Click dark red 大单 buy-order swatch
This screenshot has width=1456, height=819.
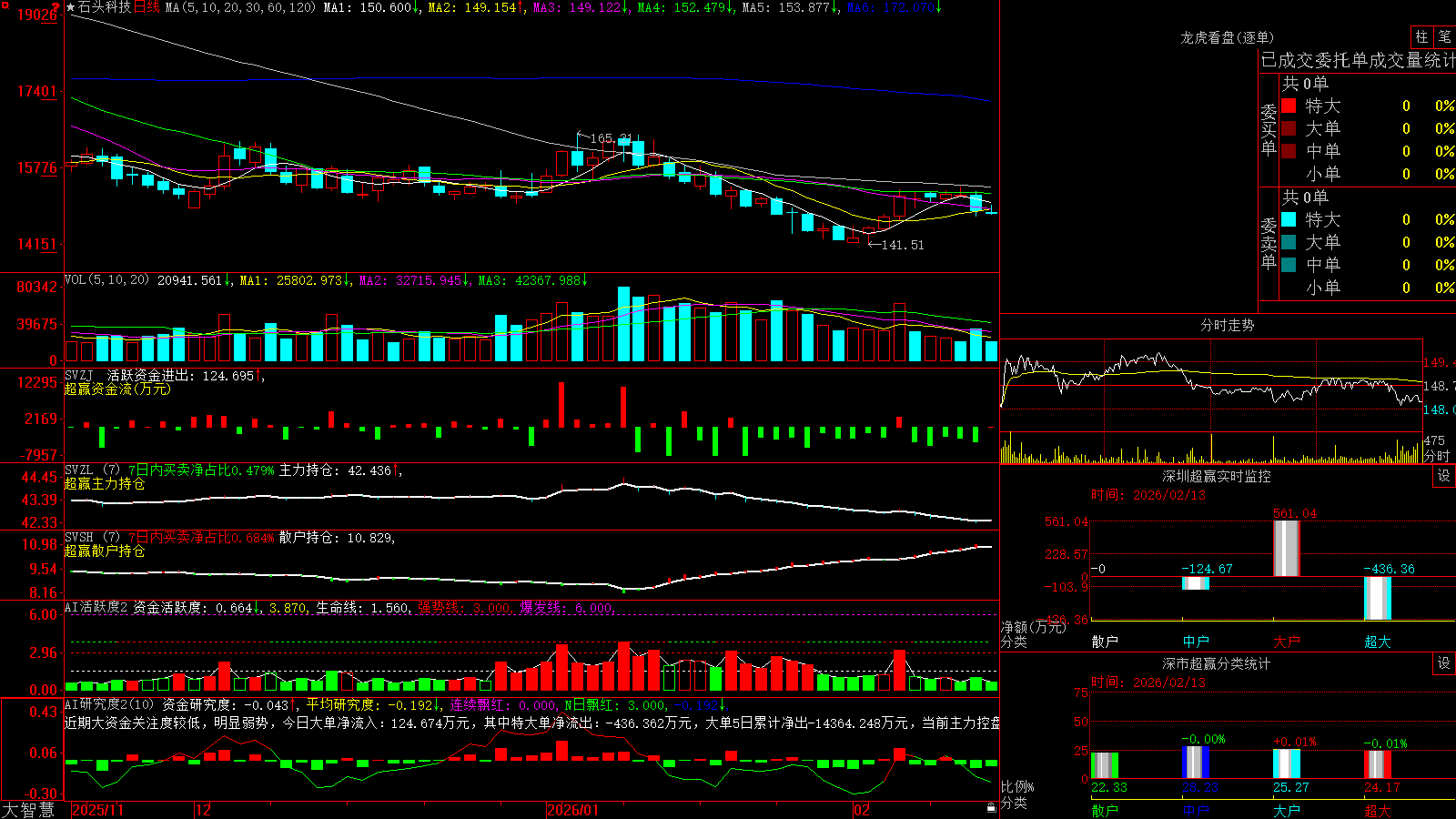(x=1289, y=128)
